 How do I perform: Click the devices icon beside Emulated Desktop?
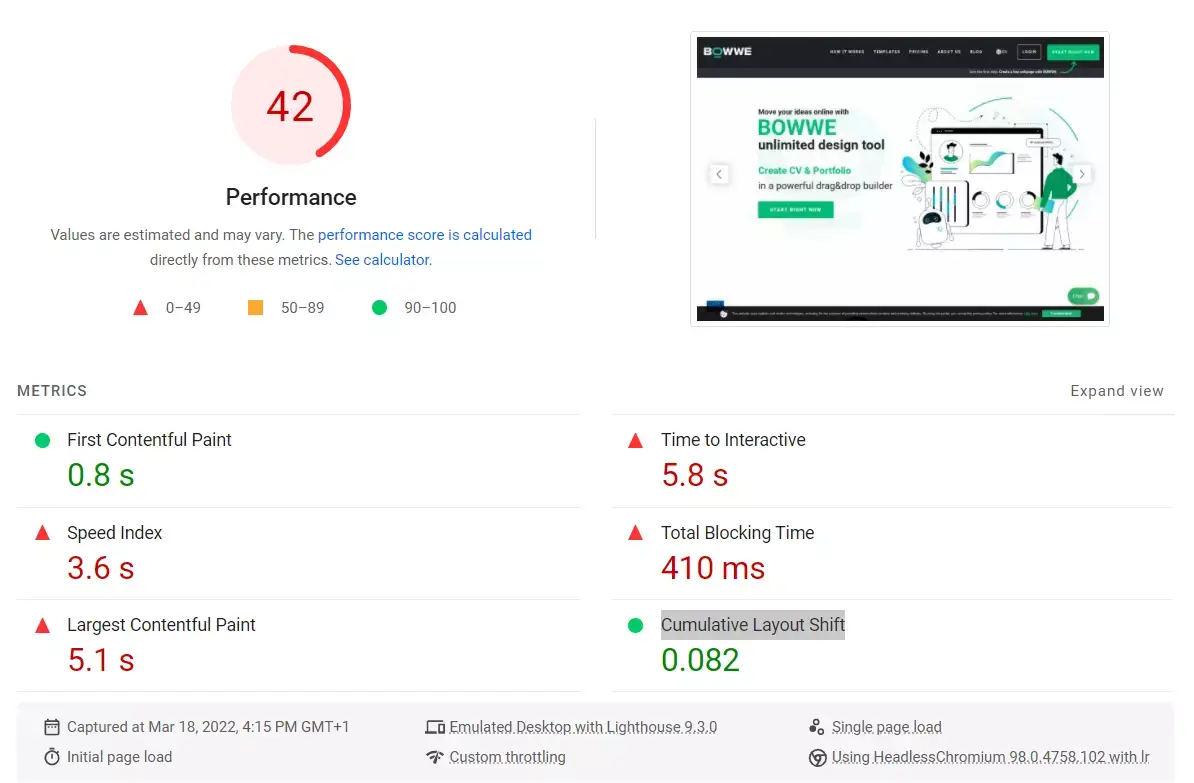pos(435,727)
